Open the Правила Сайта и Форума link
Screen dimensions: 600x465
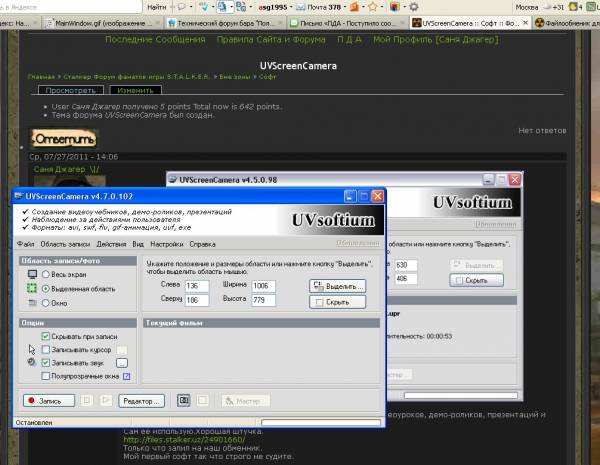click(x=271, y=39)
